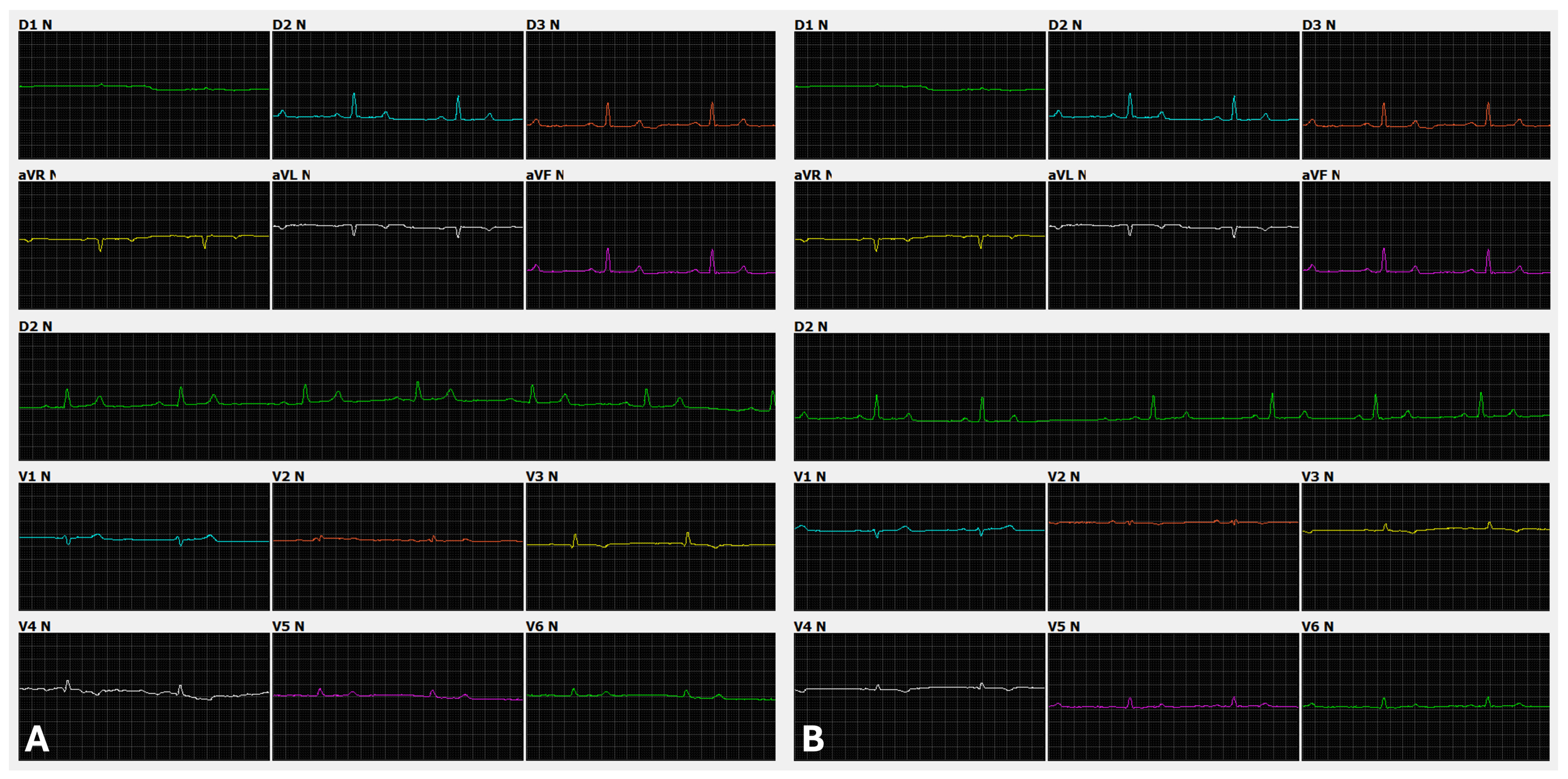Click the "D1 N" label in panel A
This screenshot has width=1568, height=779.
point(35,25)
